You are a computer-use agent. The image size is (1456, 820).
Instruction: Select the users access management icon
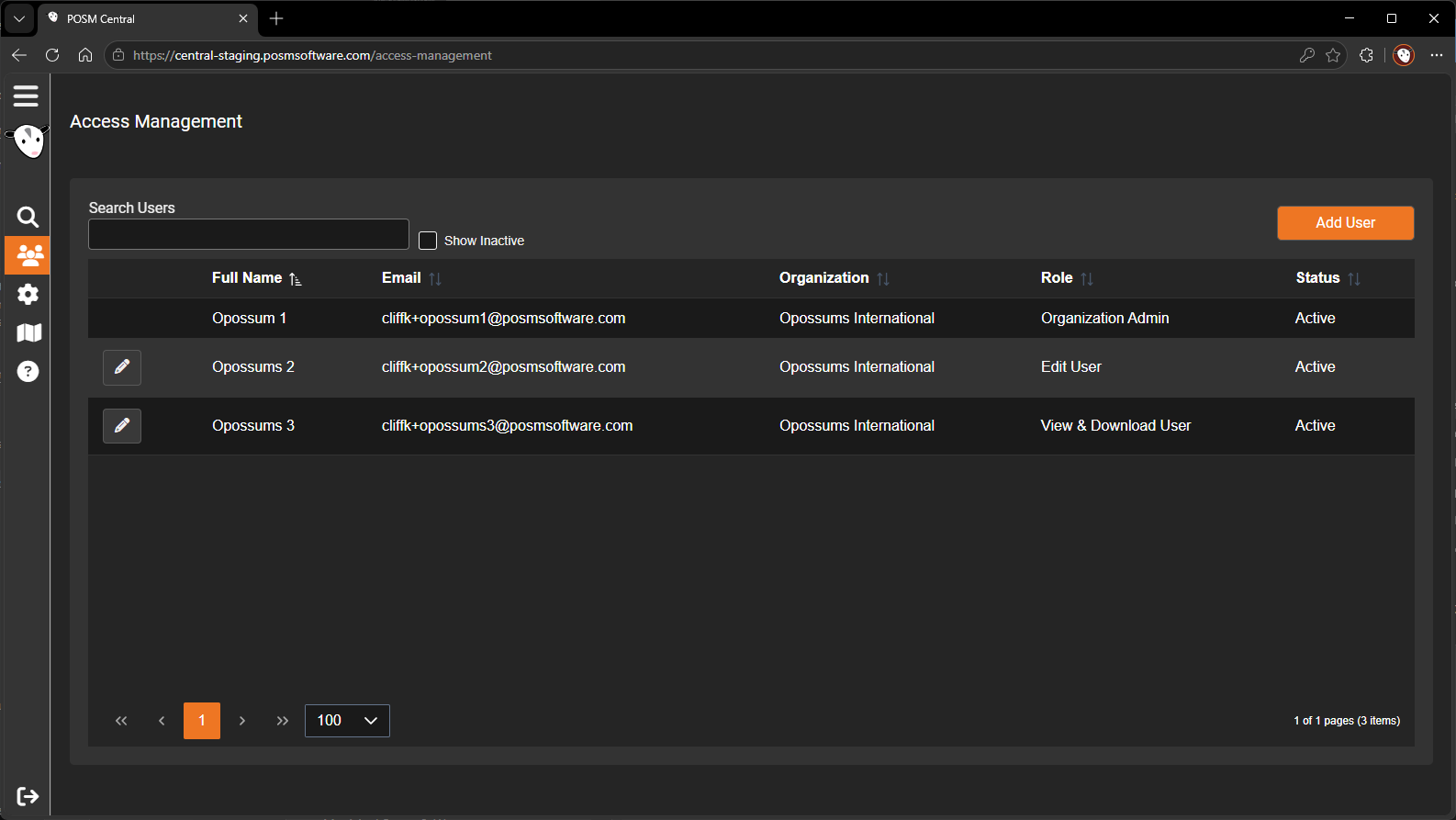point(28,255)
